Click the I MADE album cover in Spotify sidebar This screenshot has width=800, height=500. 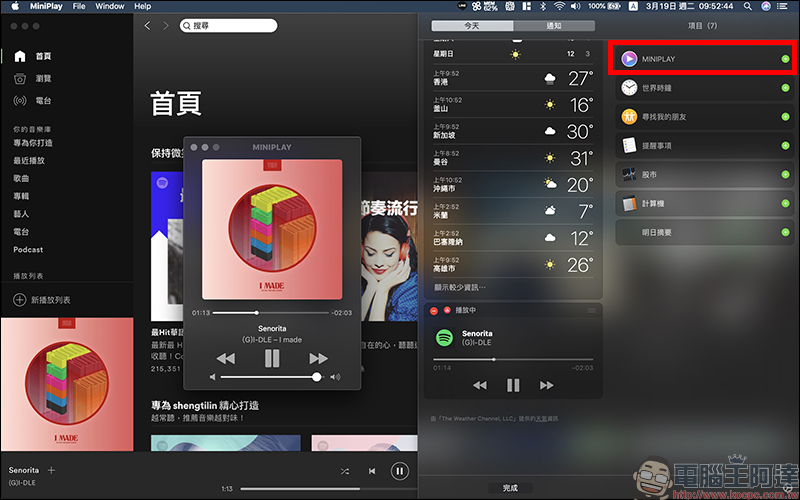tap(67, 384)
